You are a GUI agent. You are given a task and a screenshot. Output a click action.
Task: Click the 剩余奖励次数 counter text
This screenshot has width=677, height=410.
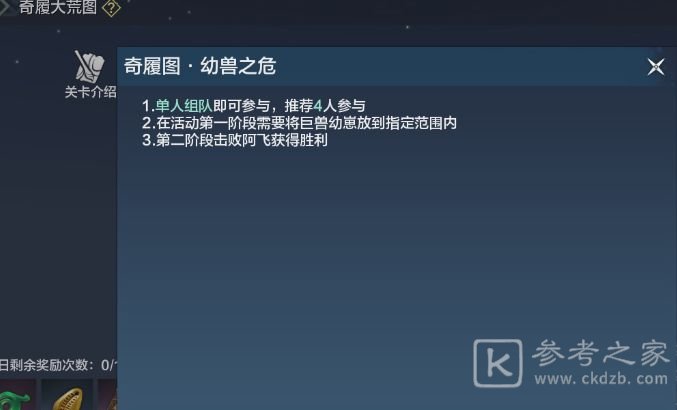pyautogui.click(x=58, y=365)
